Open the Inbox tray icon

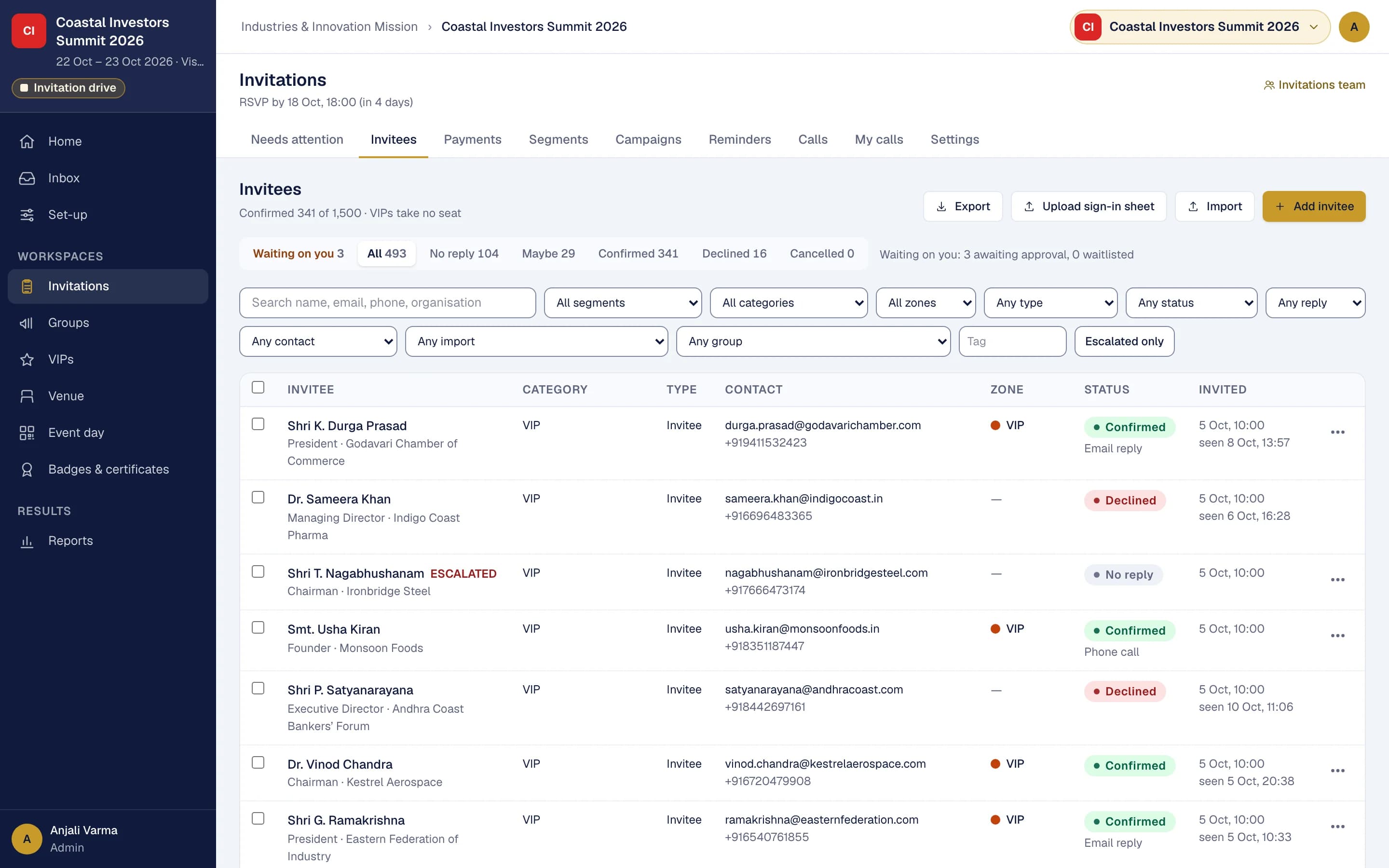pyautogui.click(x=27, y=178)
